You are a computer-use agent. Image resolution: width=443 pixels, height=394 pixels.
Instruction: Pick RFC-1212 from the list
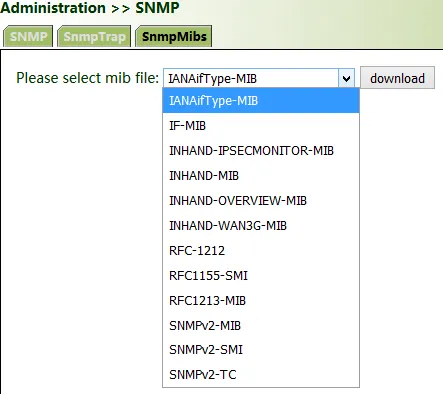click(x=261, y=251)
